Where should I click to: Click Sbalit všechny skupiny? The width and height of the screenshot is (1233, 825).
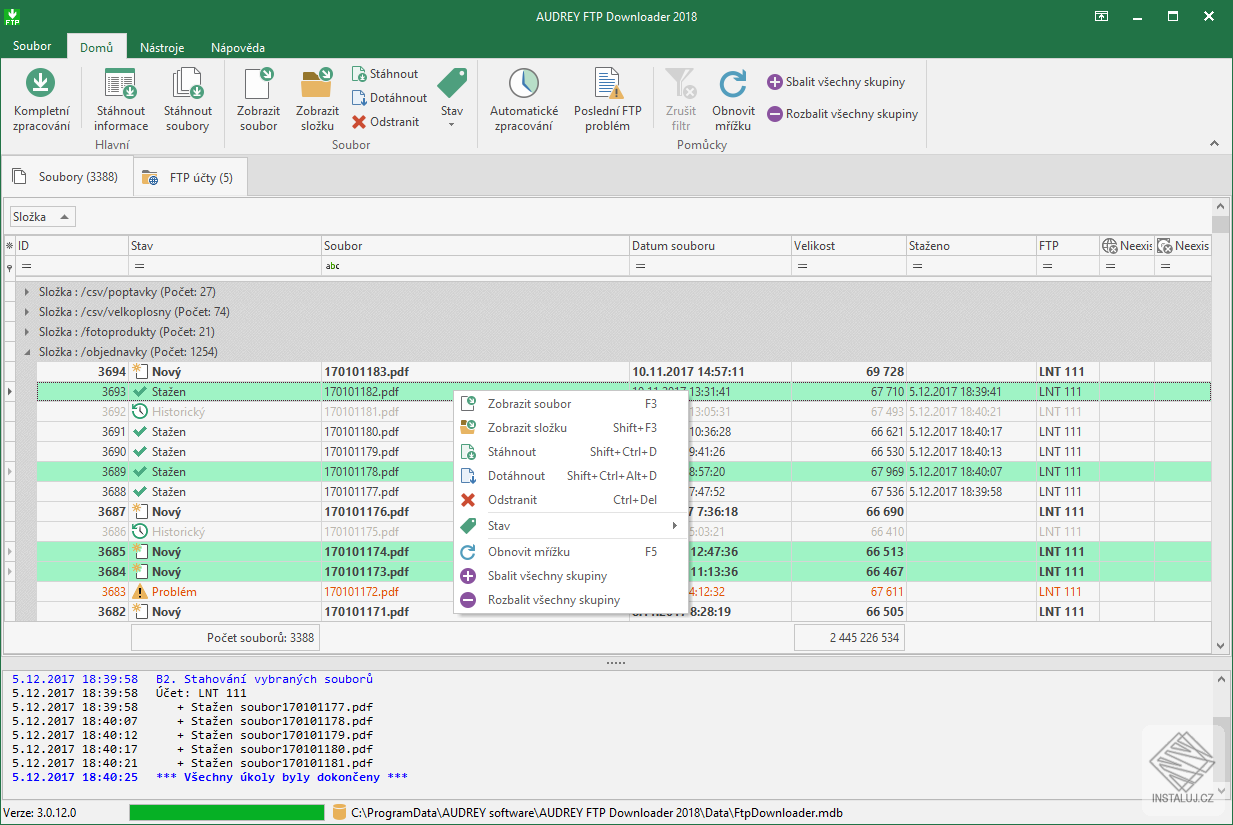[x=845, y=84]
